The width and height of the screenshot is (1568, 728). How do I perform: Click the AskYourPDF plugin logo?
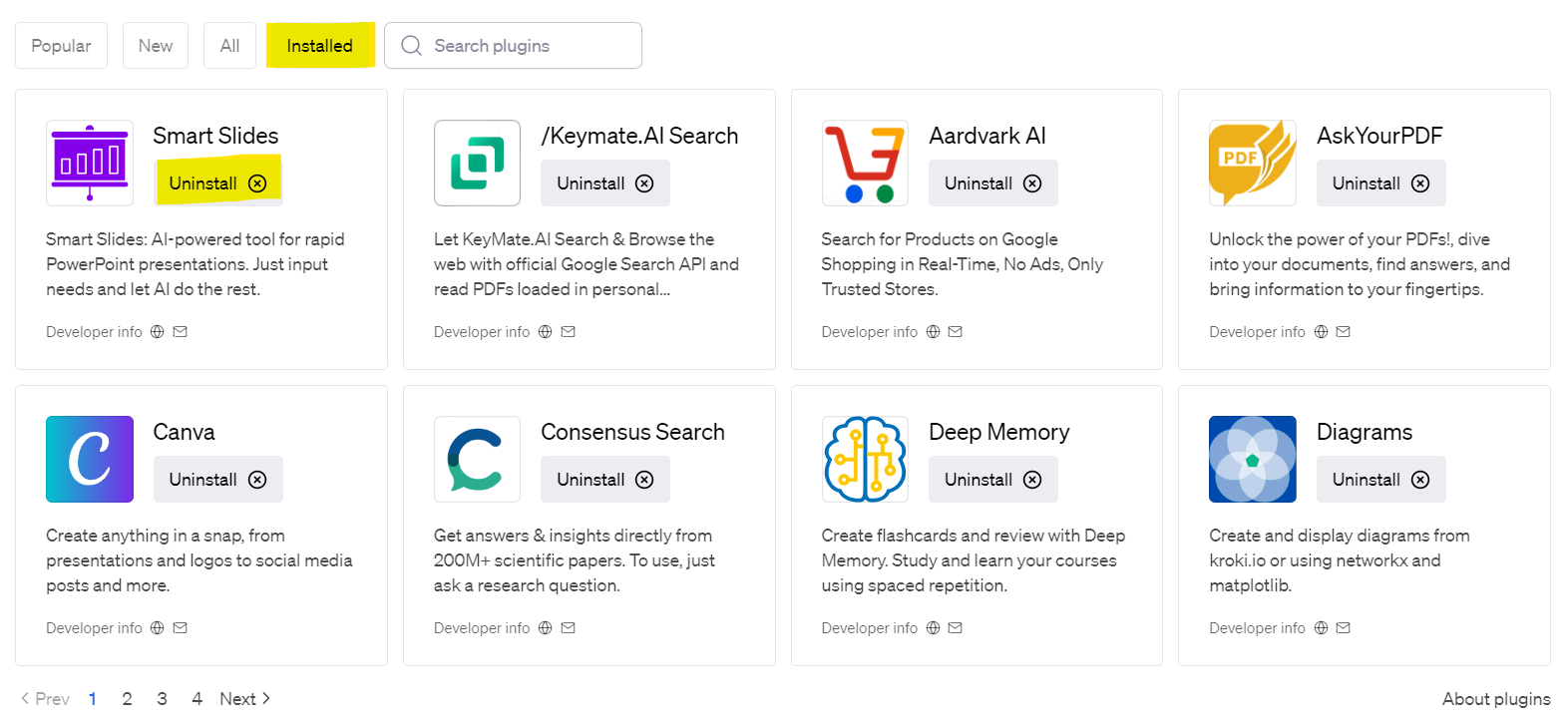[1253, 163]
